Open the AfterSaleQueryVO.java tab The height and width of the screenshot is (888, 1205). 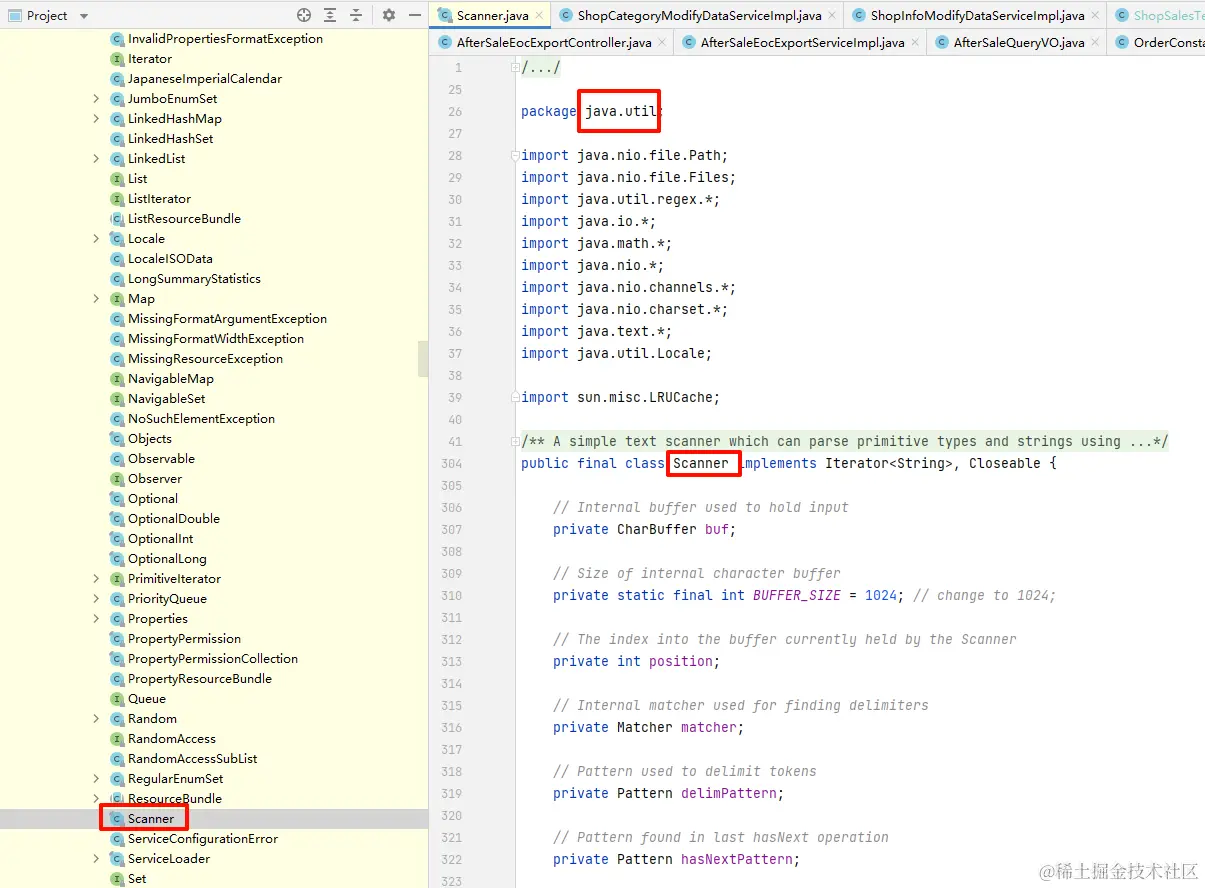pos(1019,43)
